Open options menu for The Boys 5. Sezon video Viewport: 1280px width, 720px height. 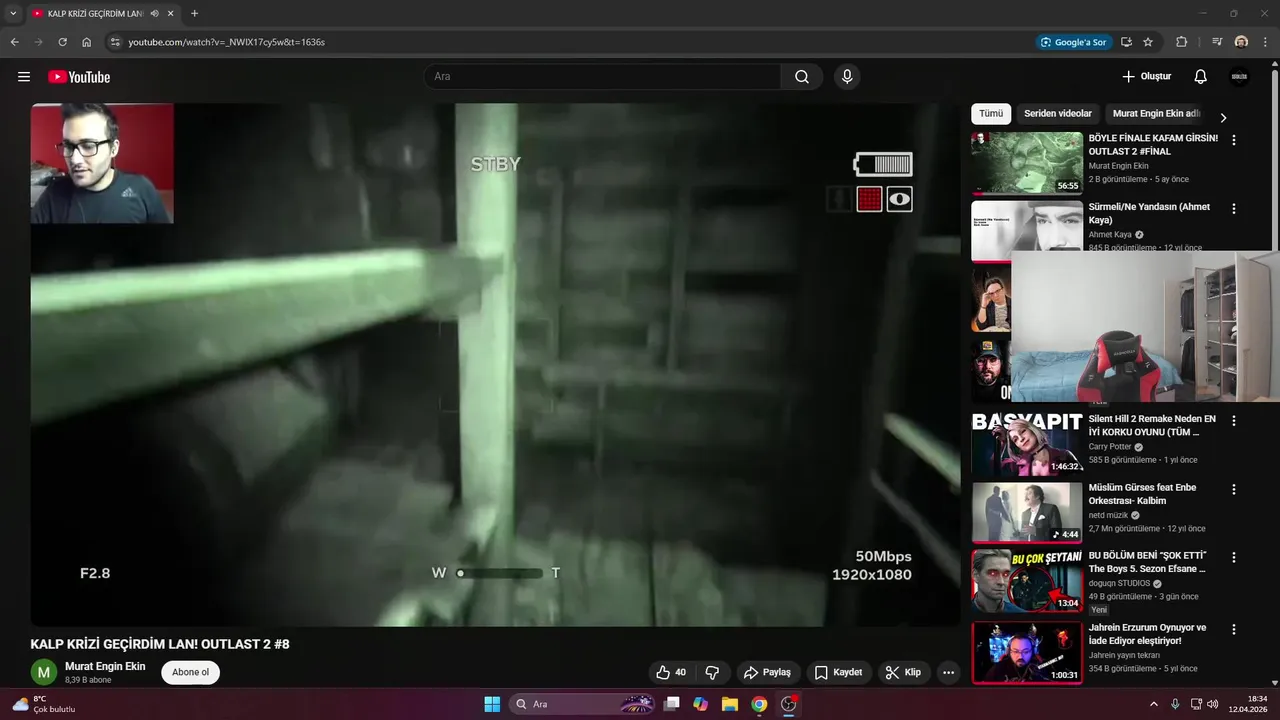[x=1234, y=557]
